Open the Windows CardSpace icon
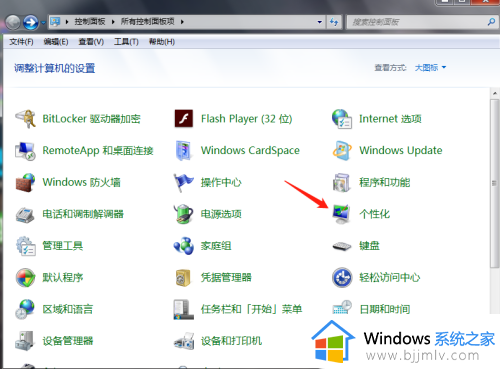This screenshot has width=500, height=369. coord(184,151)
